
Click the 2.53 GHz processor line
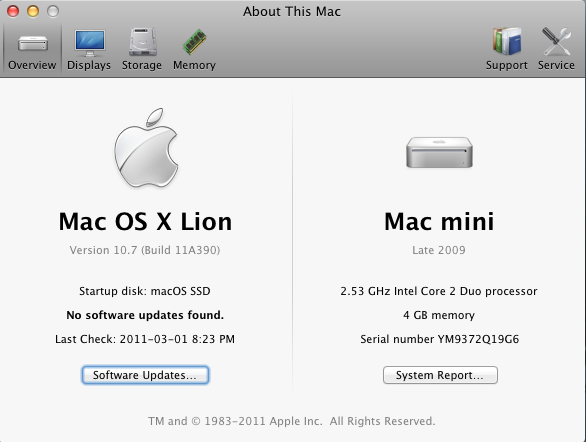coord(439,291)
